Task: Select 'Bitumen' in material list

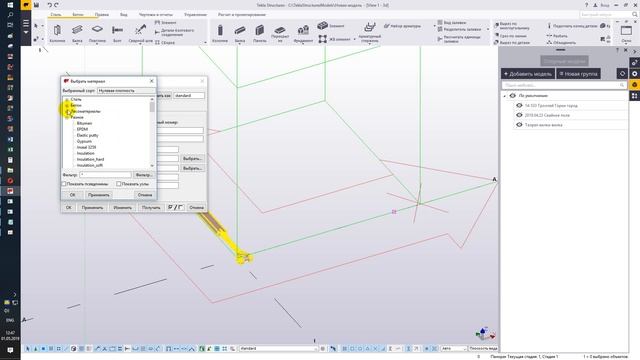Action: coord(84,123)
